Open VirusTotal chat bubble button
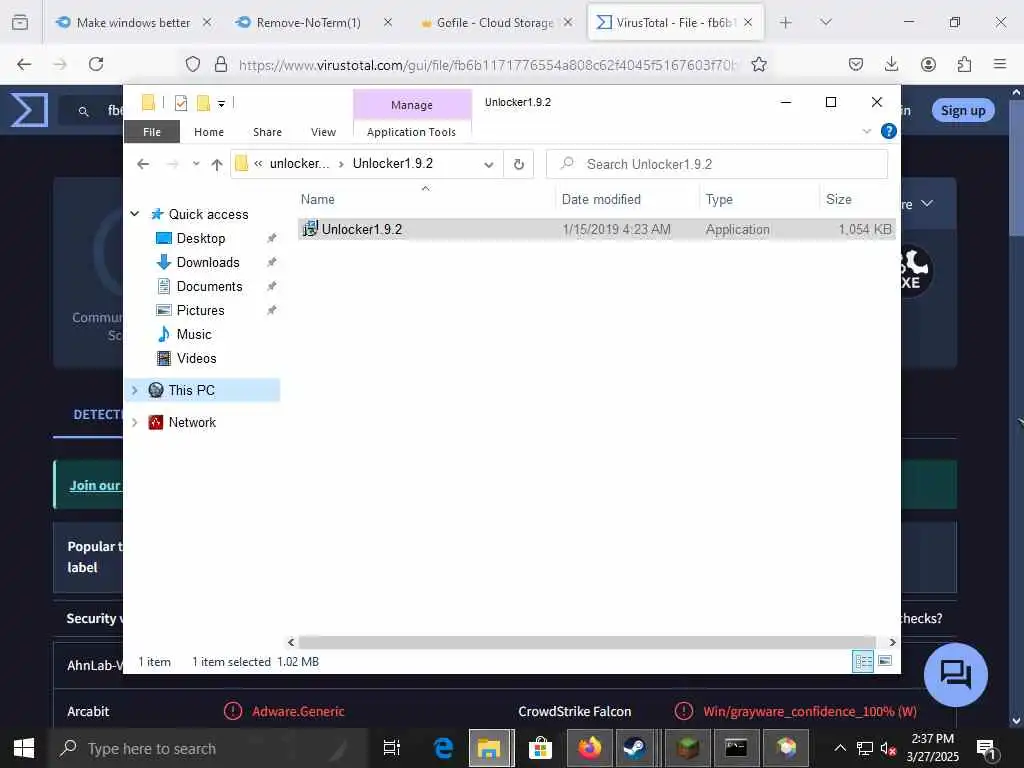 955,675
